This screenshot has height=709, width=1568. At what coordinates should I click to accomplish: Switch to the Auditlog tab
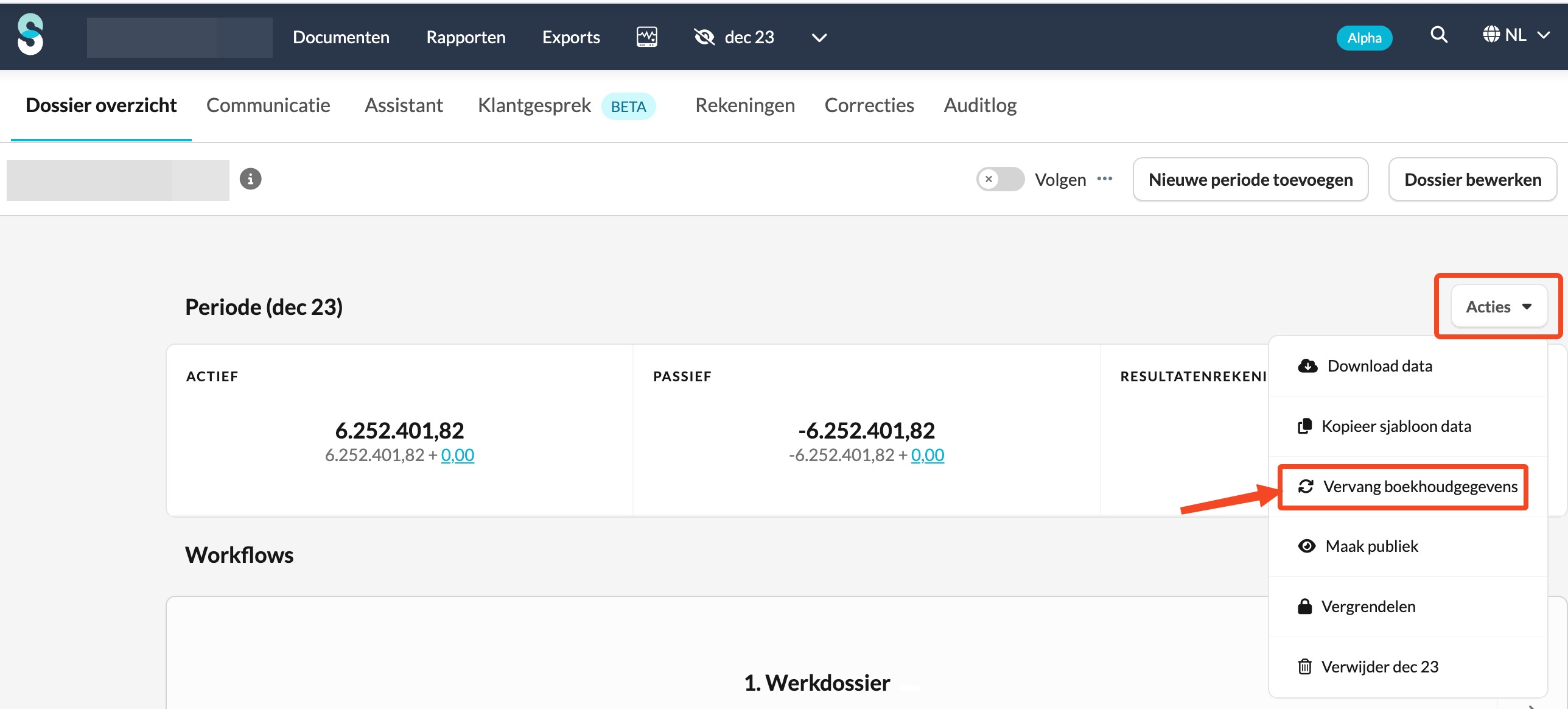pyautogui.click(x=980, y=105)
